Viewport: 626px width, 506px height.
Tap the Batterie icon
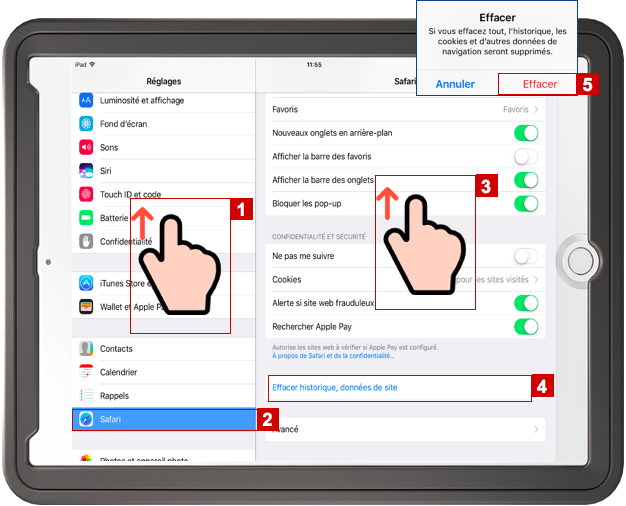click(86, 218)
